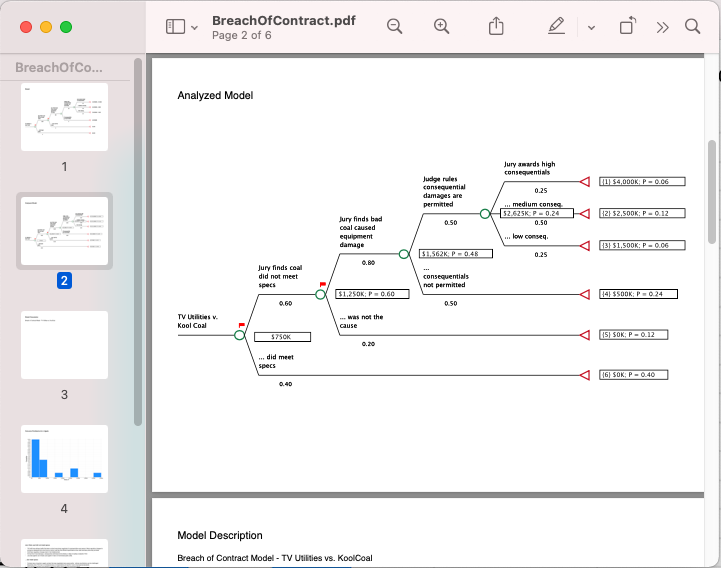Click 'Judge rules consequential damages are permitted'
This screenshot has height=568, width=721.
444,191
